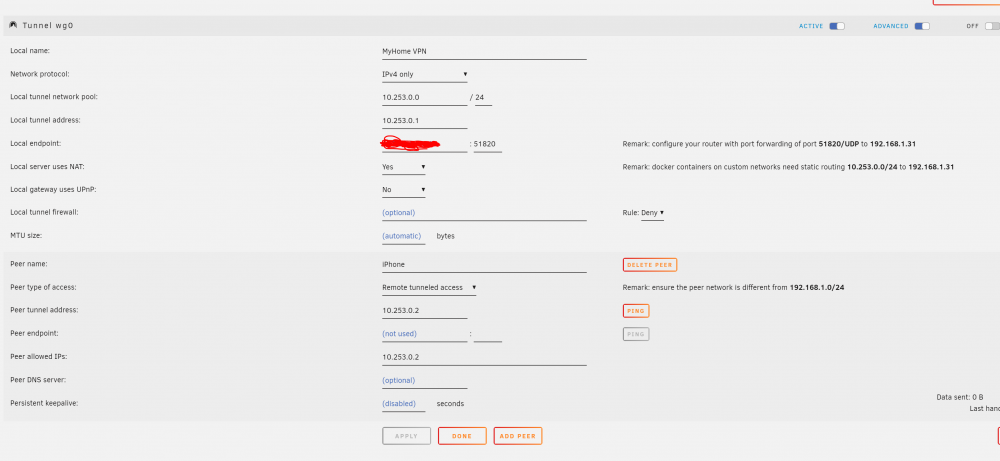Click the WireGuard icon beside Tunnel wg0

click(13, 26)
